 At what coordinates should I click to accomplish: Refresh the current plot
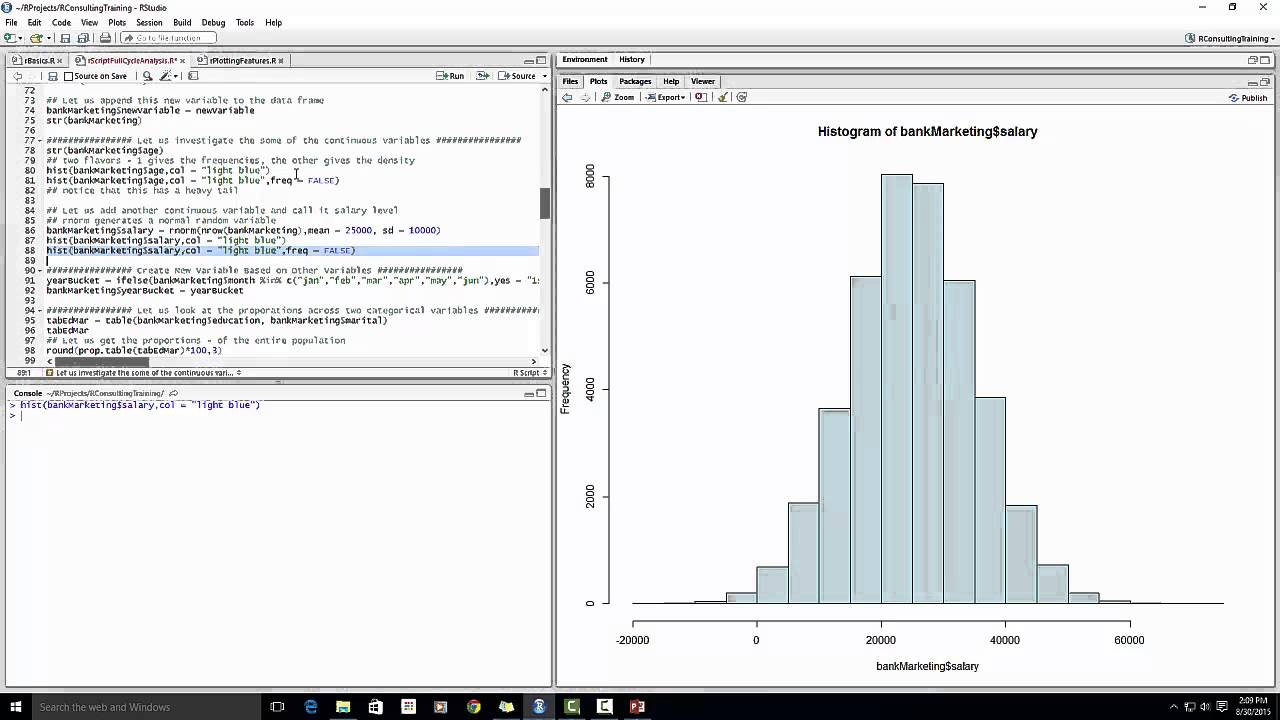[741, 98]
